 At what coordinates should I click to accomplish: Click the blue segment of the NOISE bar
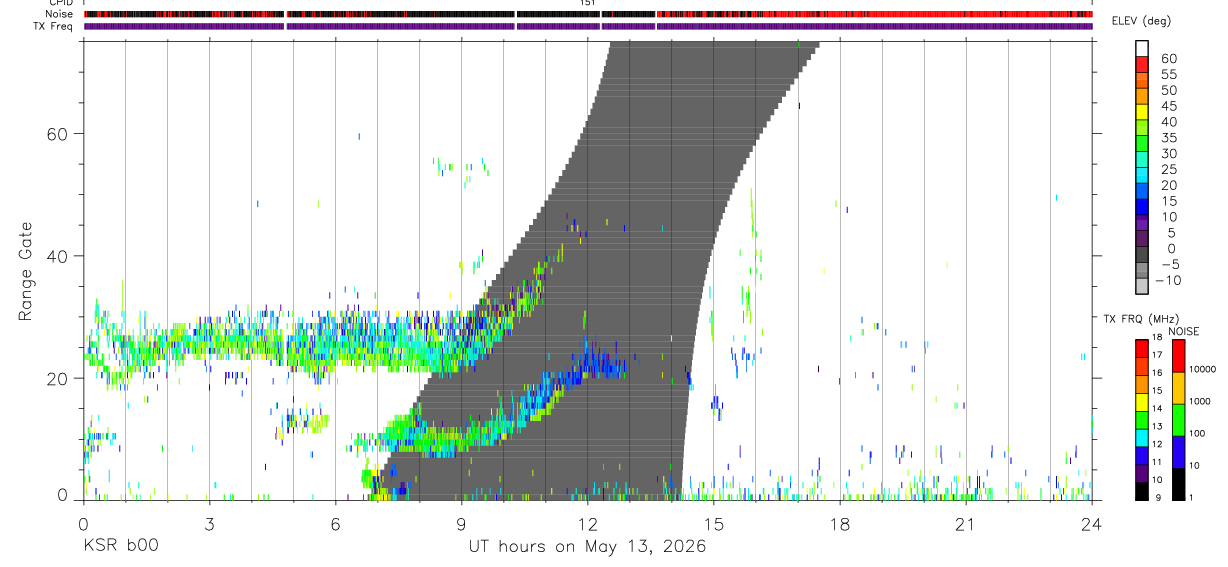[x=1178, y=451]
